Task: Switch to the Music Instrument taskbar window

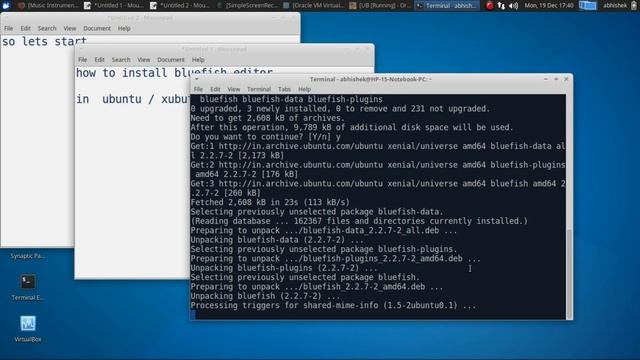Action: tap(47, 5)
